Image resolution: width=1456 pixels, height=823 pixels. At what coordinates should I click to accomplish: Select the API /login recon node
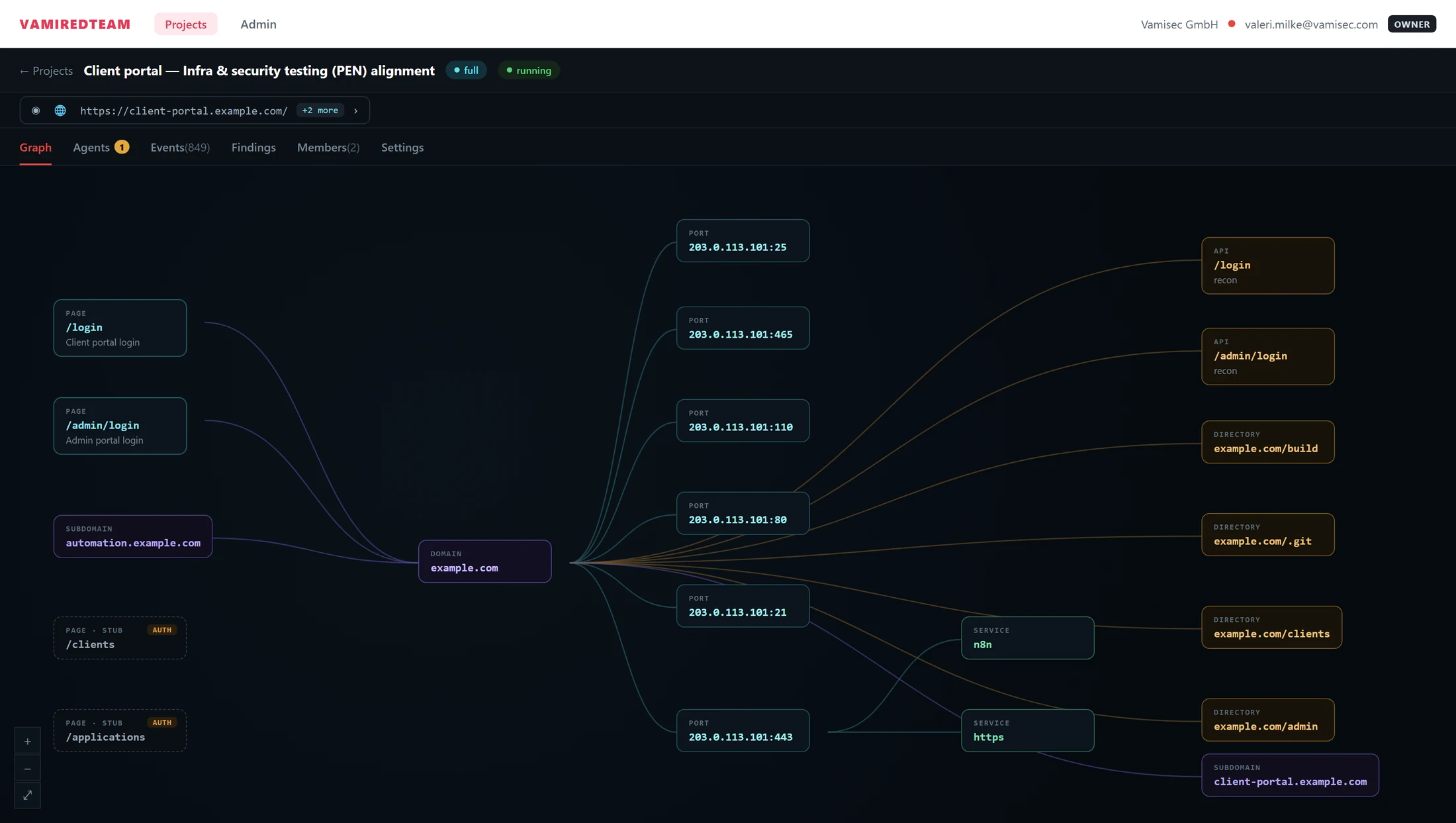coord(1268,266)
